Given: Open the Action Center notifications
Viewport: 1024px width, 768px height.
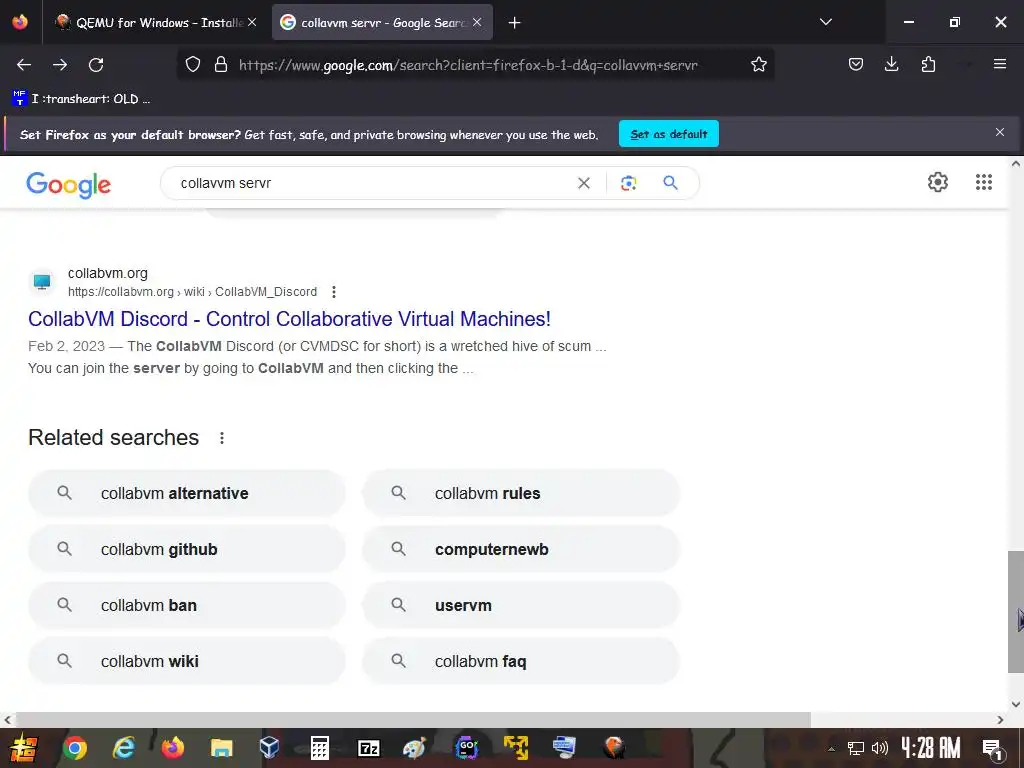Looking at the screenshot, I should [x=992, y=748].
